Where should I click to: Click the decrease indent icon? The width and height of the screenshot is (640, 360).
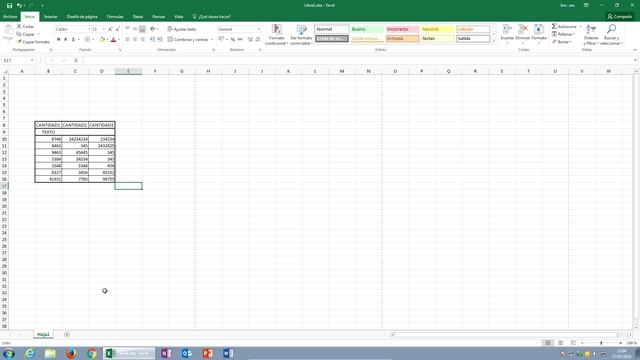tap(152, 40)
